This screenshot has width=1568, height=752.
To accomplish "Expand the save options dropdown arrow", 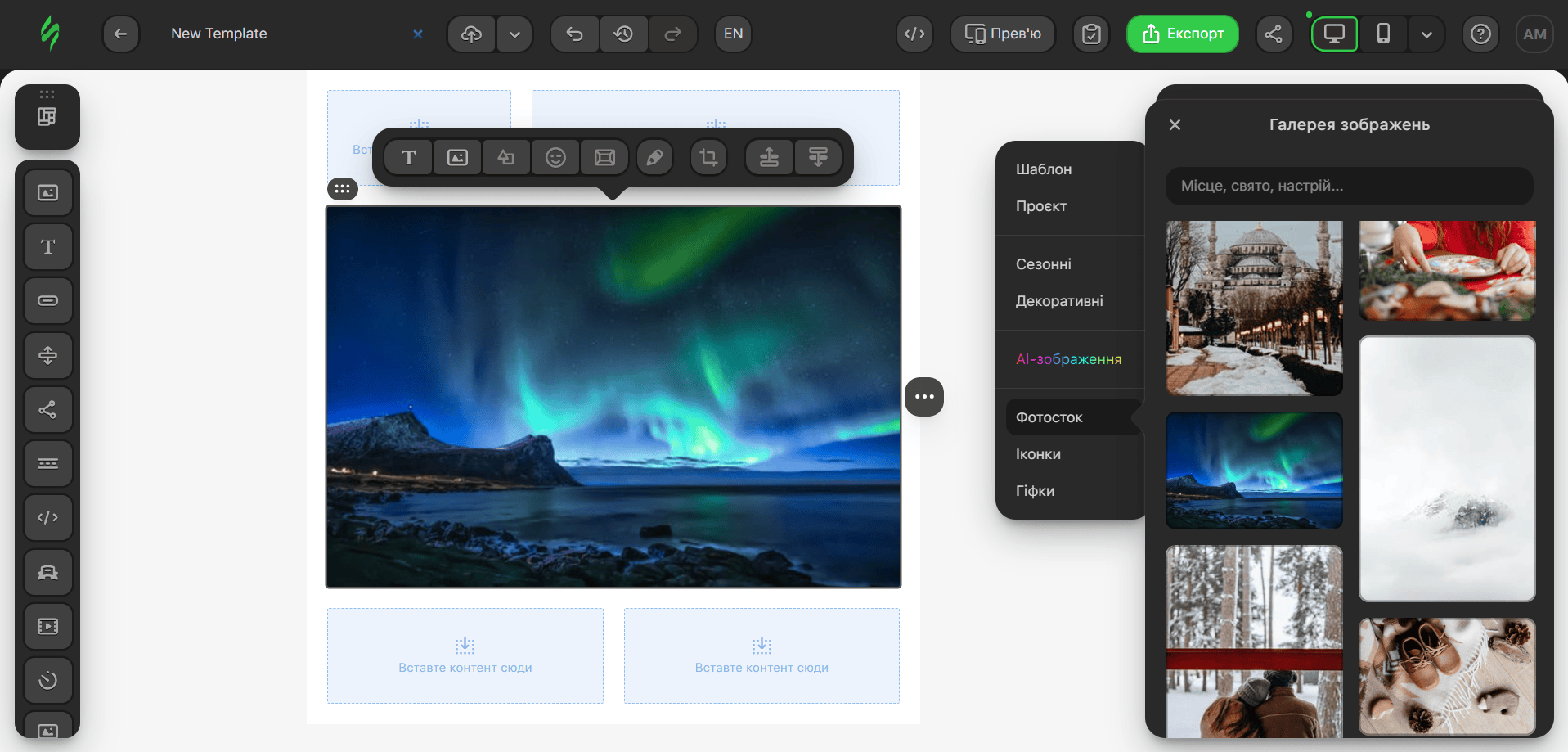I will click(514, 34).
